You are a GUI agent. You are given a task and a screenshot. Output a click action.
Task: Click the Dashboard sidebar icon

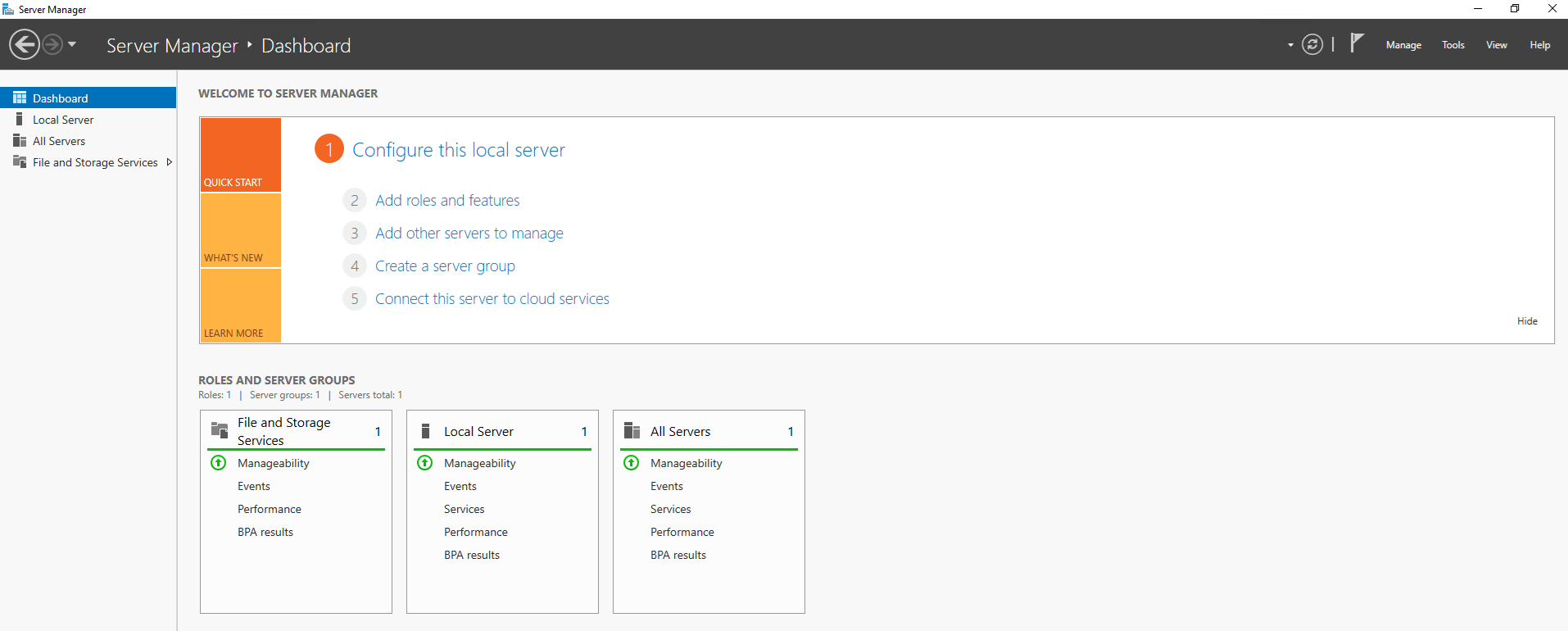coord(20,98)
